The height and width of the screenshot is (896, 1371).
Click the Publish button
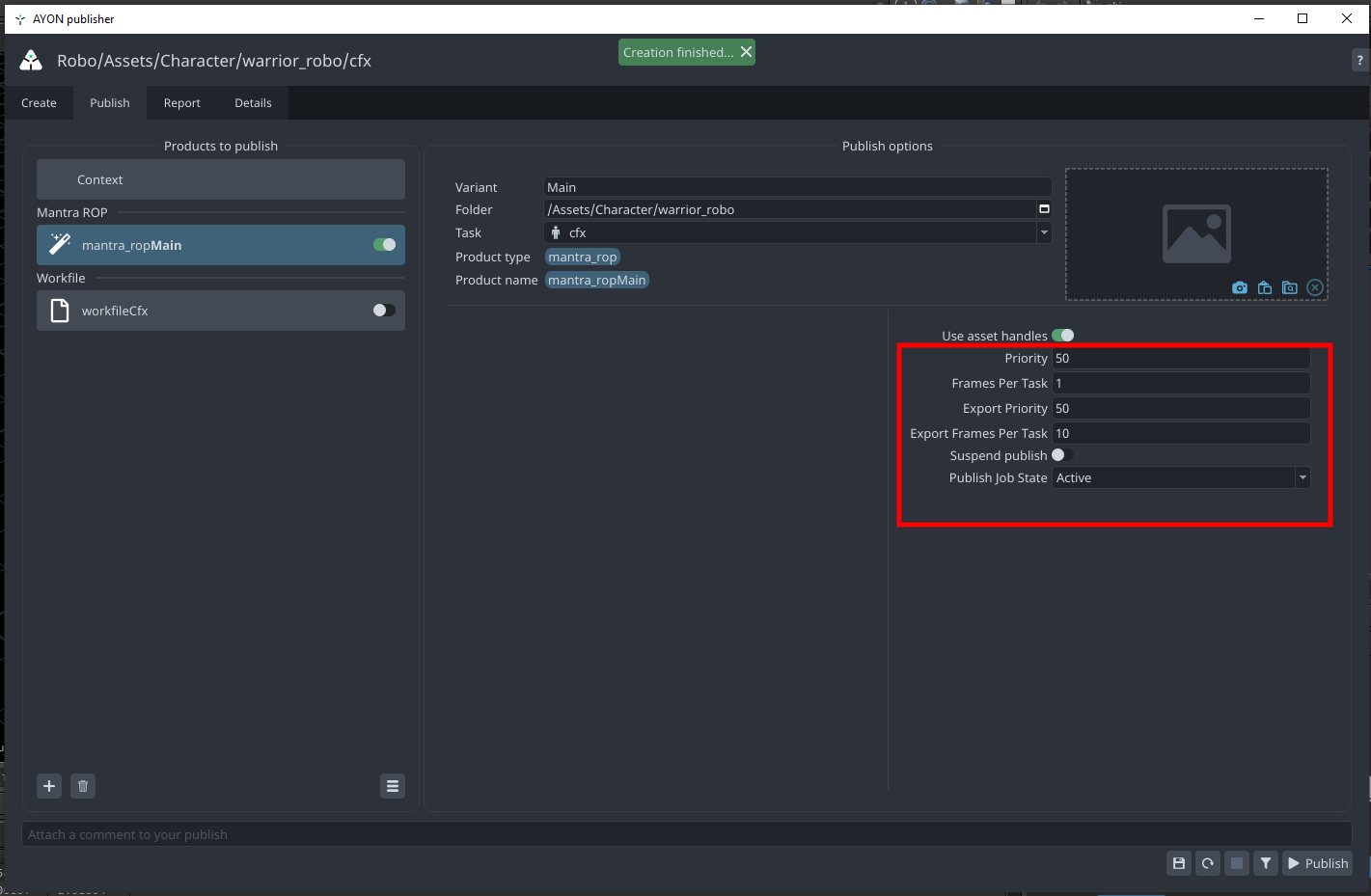click(1317, 863)
